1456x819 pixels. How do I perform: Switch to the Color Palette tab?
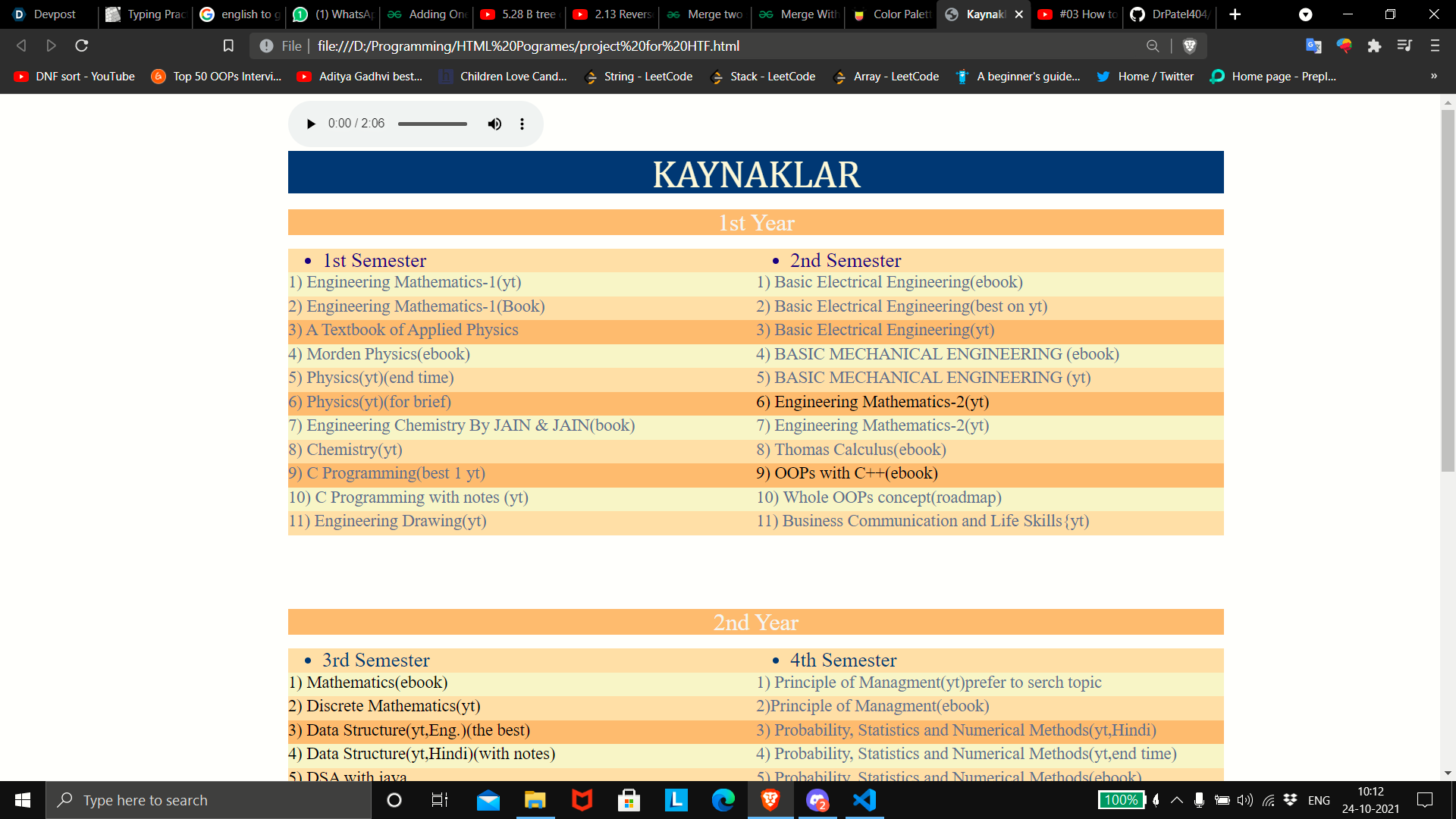click(893, 14)
